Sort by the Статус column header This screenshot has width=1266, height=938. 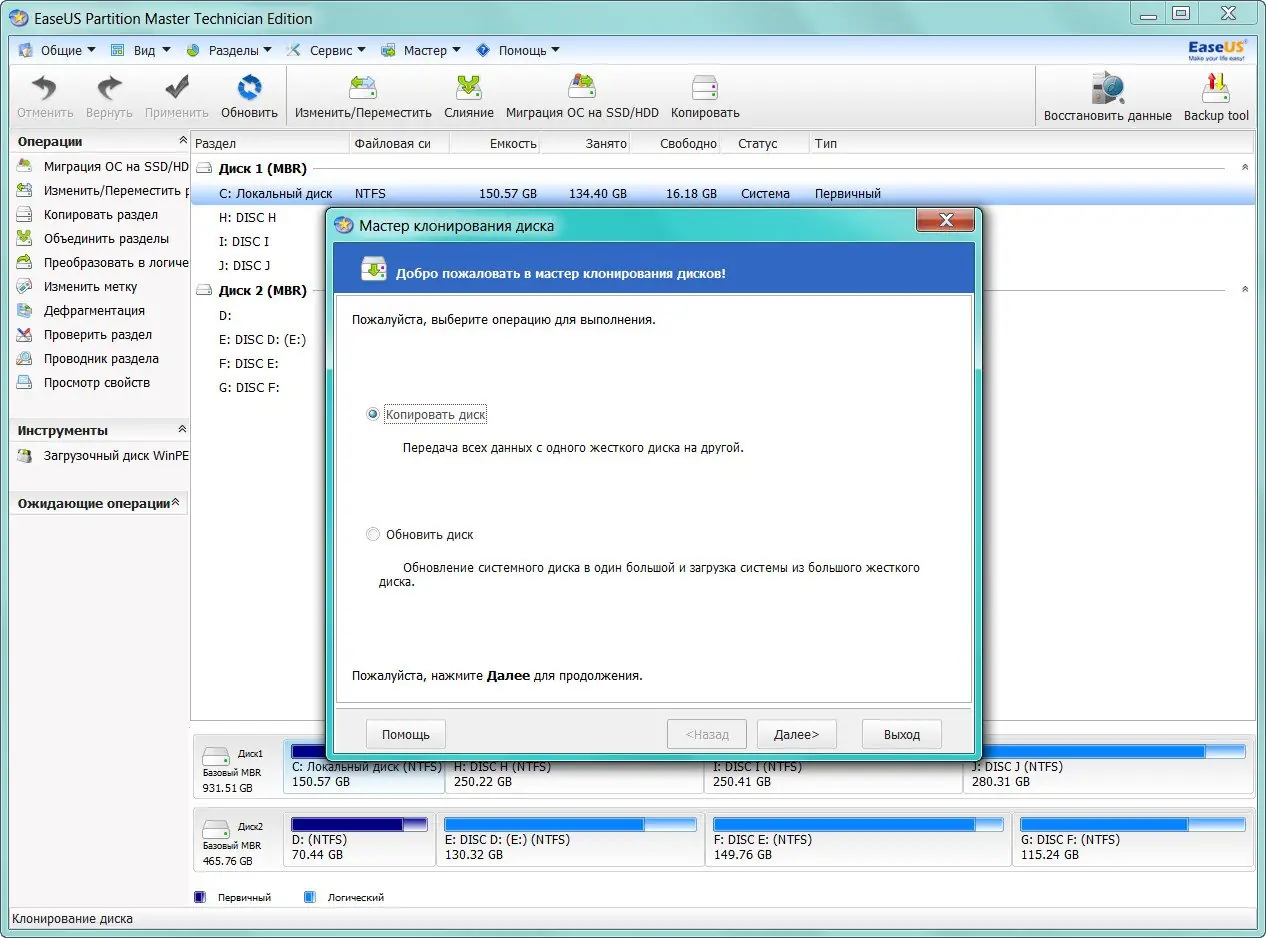coord(765,143)
